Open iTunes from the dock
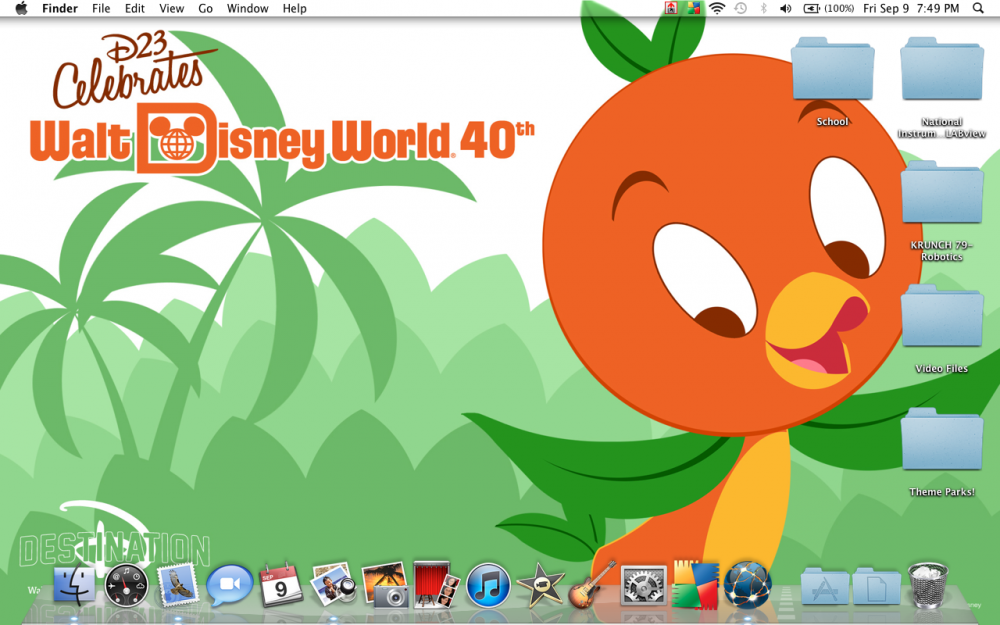 [490, 585]
